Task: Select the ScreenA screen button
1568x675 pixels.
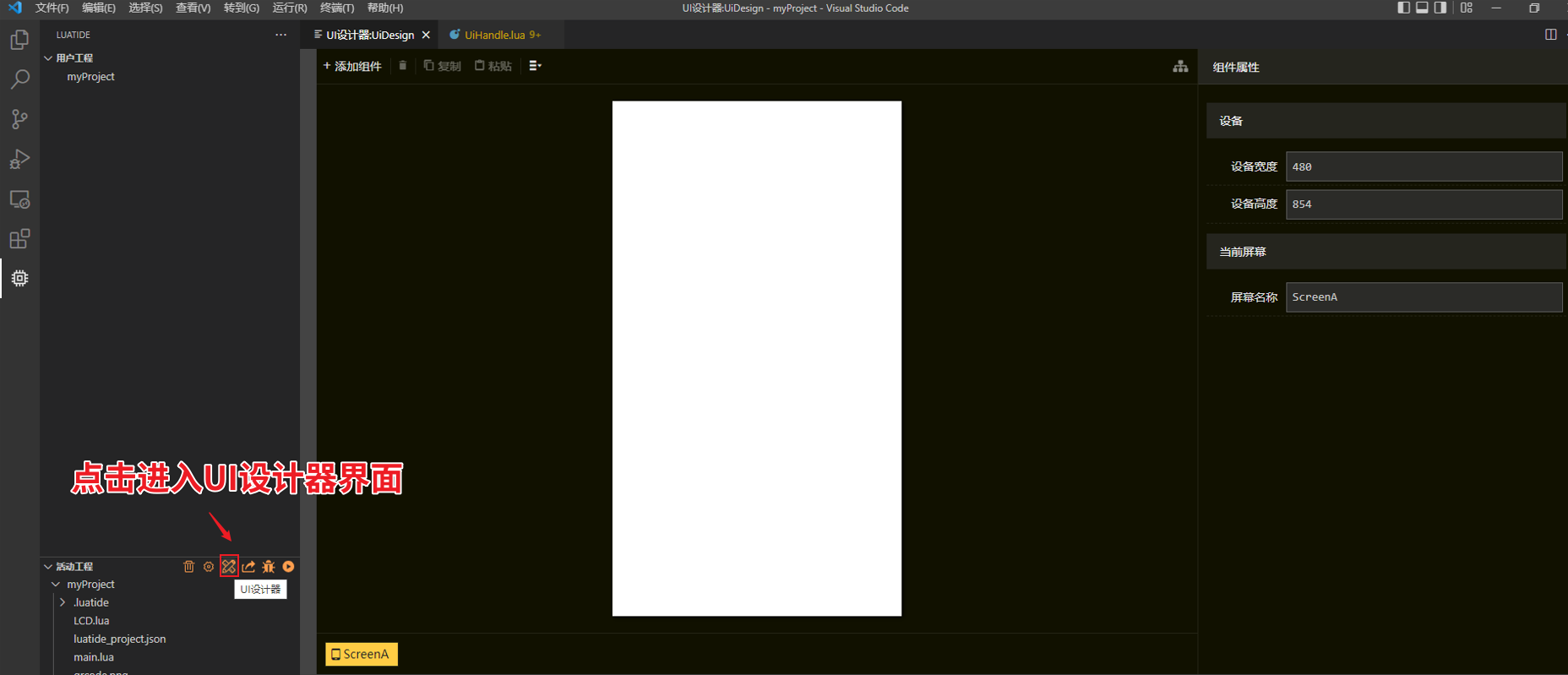Action: click(361, 654)
